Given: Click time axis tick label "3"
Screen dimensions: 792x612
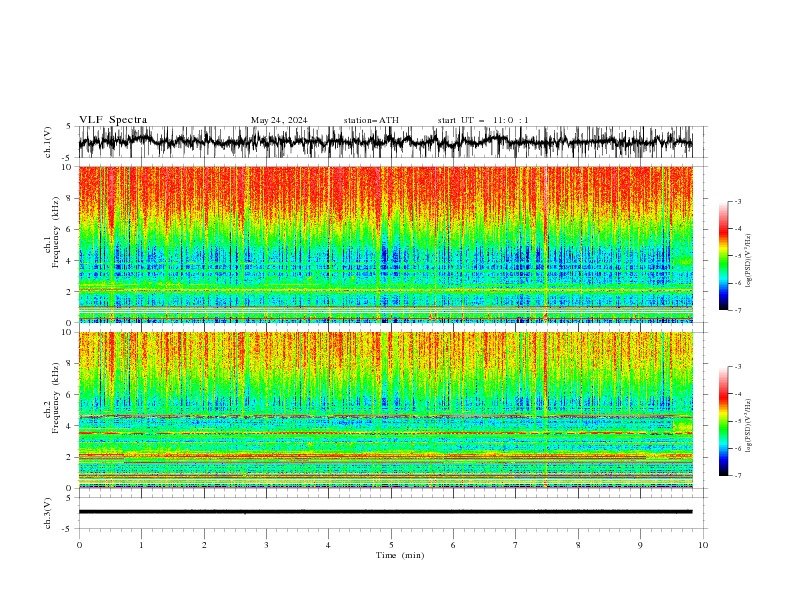Looking at the screenshot, I should click(x=266, y=545).
